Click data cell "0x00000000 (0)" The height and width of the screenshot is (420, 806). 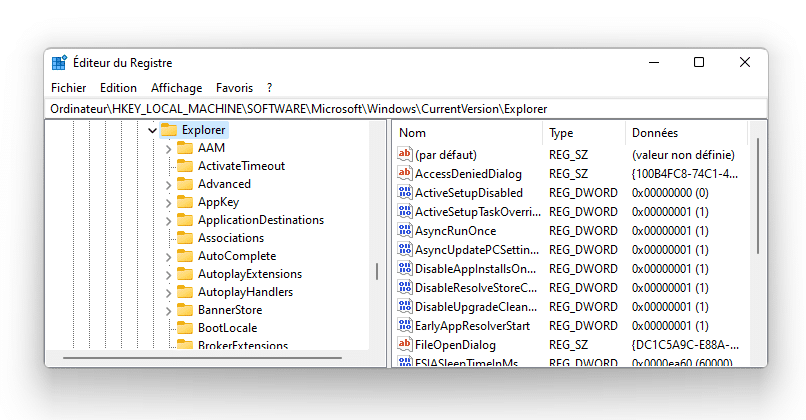[670, 193]
